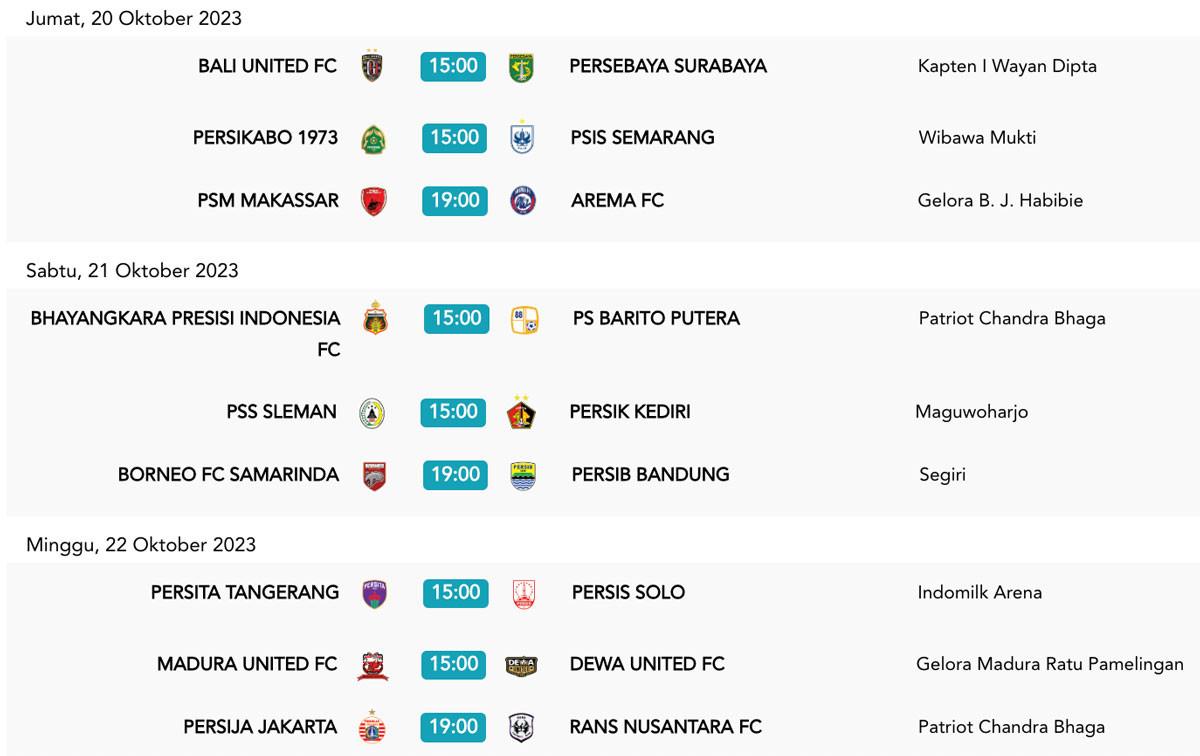The width and height of the screenshot is (1200, 756).
Task: Open the Rans Nusantara FC team link
Action: coord(666,727)
